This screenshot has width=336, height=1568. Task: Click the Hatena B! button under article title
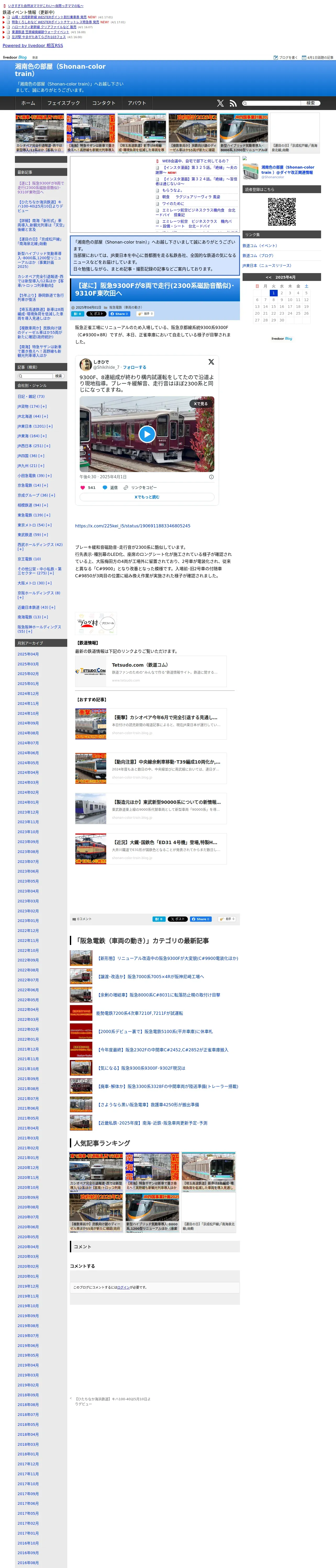(x=77, y=314)
